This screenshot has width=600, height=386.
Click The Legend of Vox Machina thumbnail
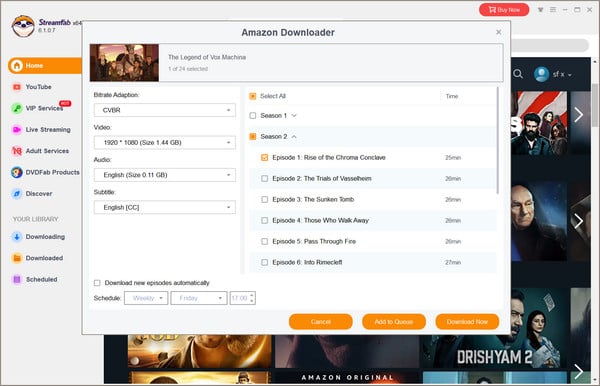tap(124, 63)
